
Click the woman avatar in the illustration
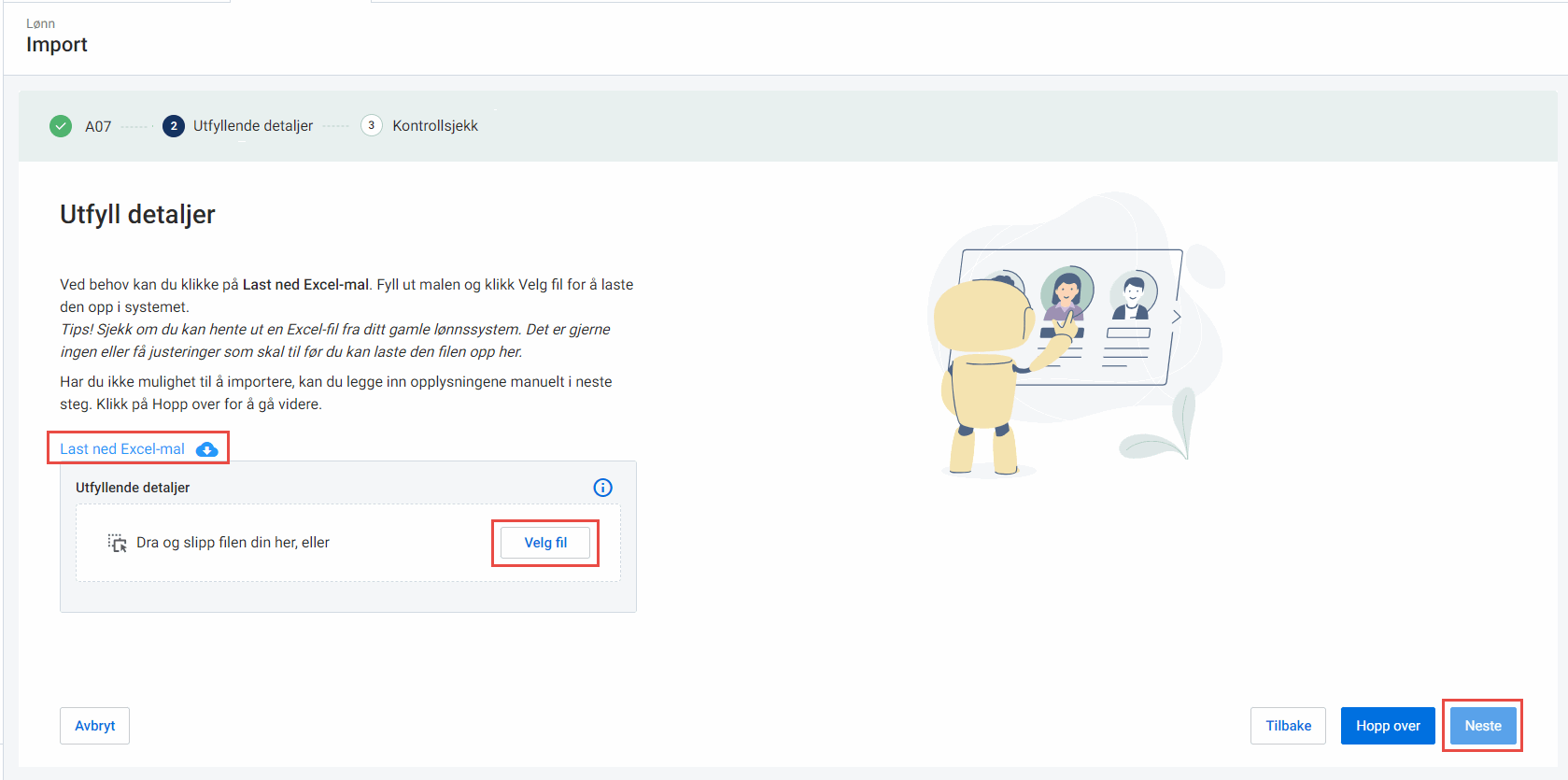1066,292
